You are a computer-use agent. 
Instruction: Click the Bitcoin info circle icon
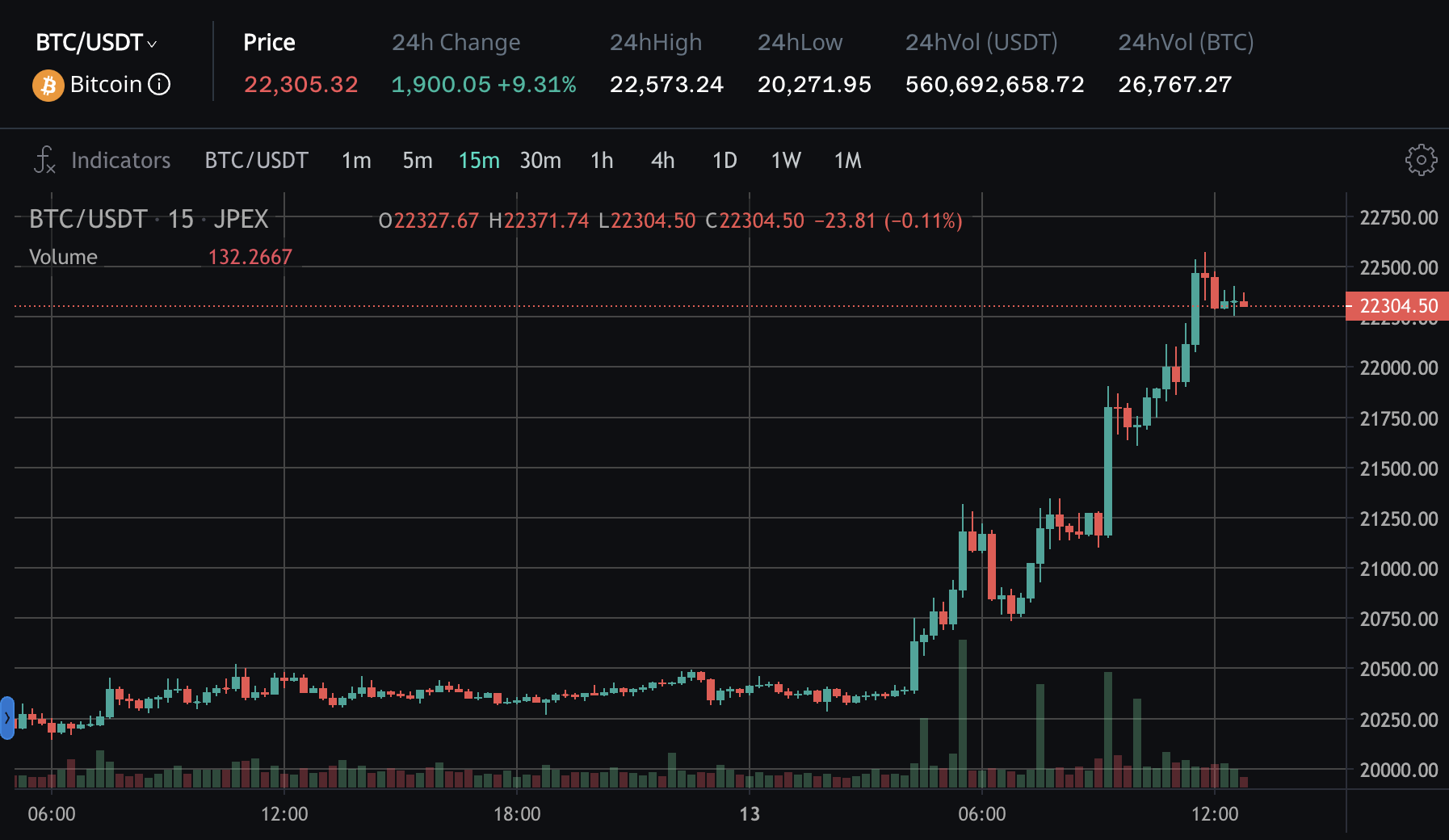click(160, 84)
